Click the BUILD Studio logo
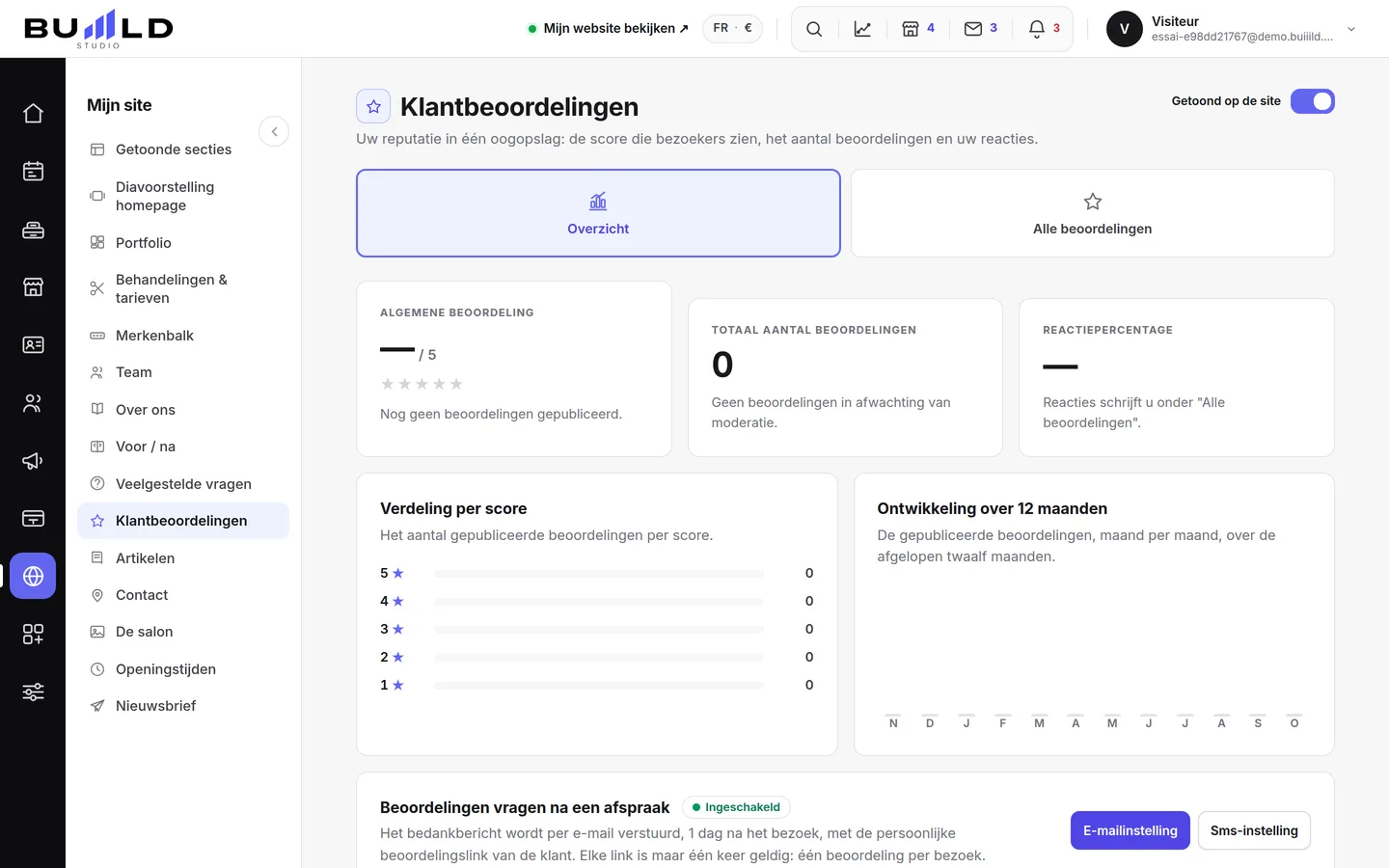 point(98,29)
